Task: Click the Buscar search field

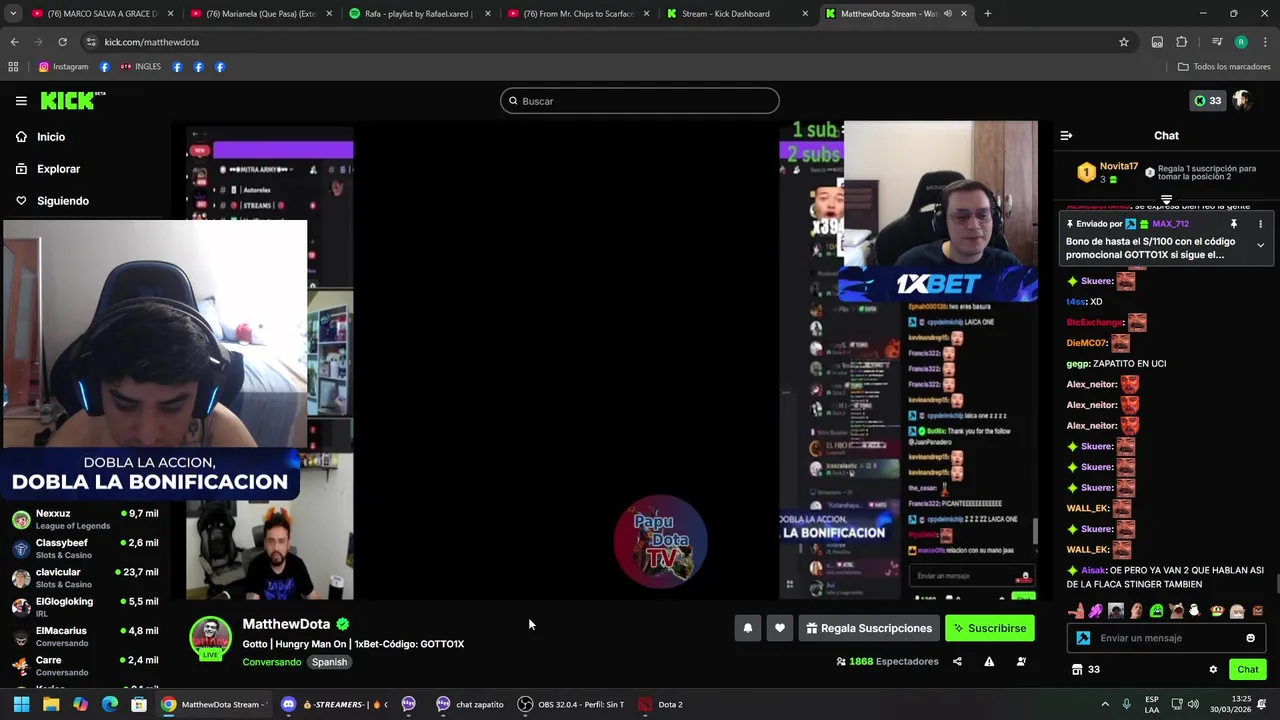Action: (x=640, y=101)
